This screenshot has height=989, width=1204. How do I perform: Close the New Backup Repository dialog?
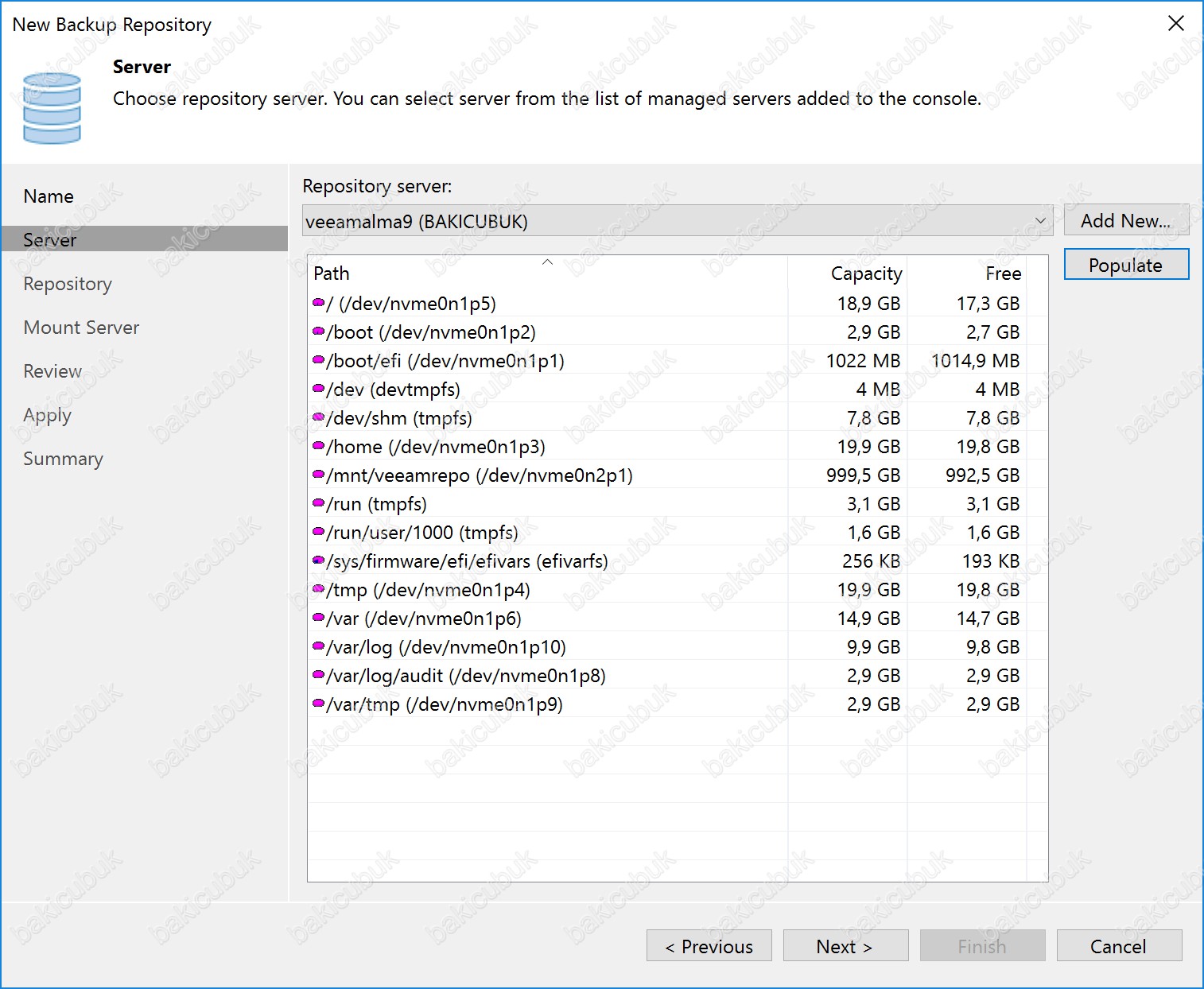pos(1176,24)
